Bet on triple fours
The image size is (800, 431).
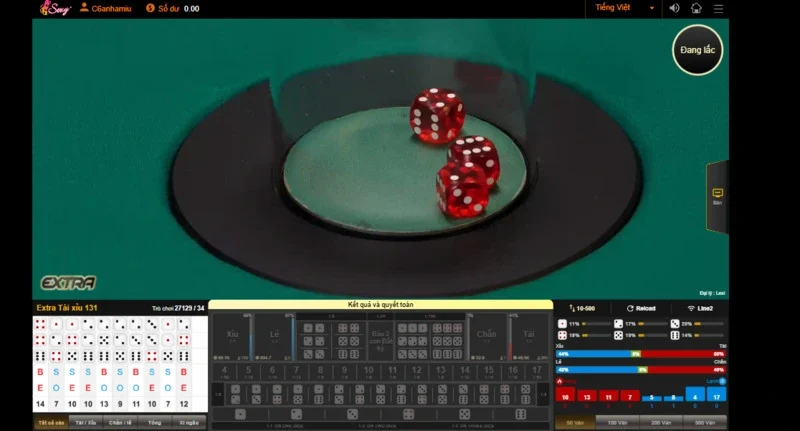pyautogui.click(x=448, y=328)
